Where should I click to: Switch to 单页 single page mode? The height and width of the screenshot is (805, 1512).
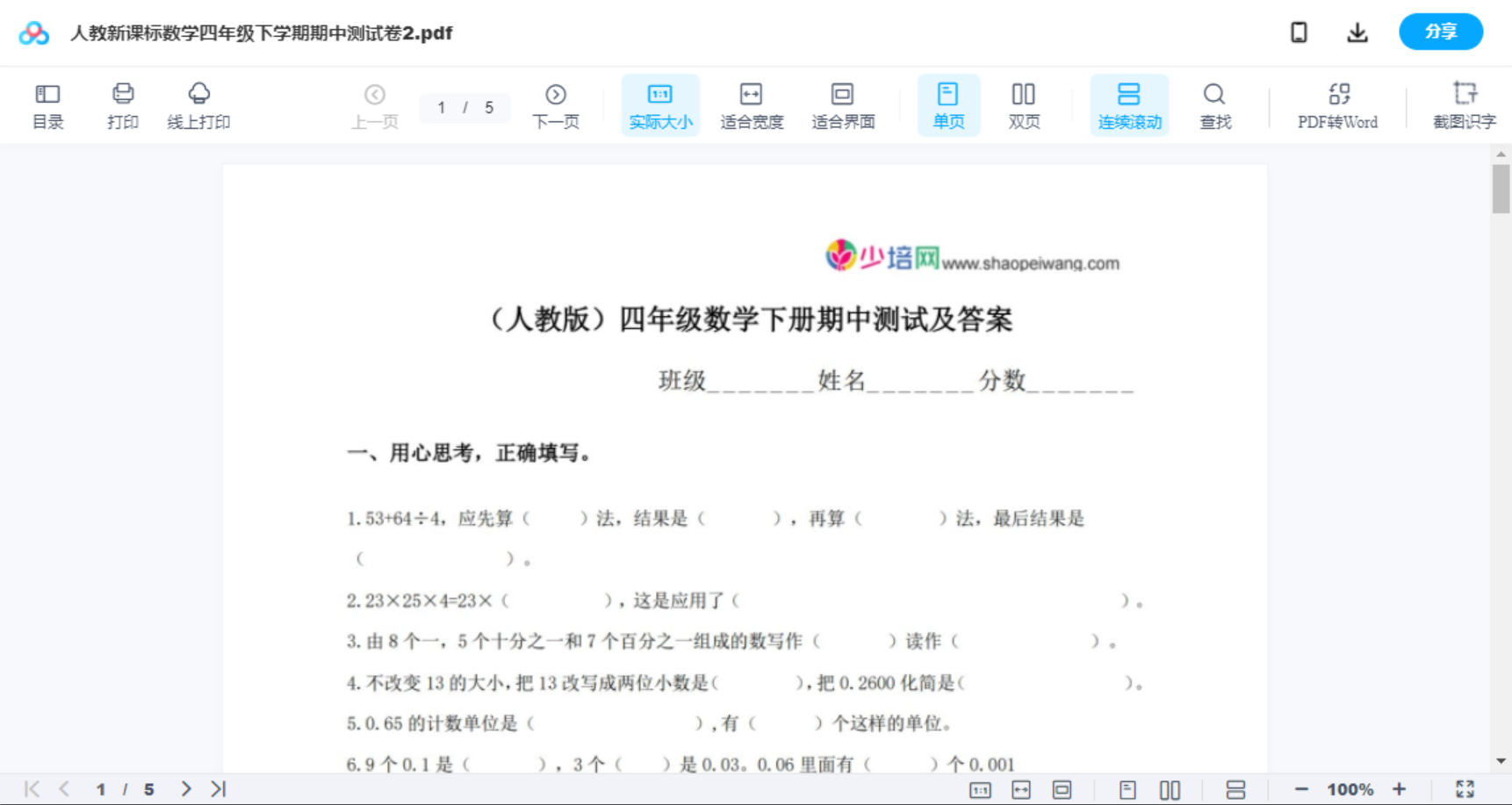click(x=948, y=104)
